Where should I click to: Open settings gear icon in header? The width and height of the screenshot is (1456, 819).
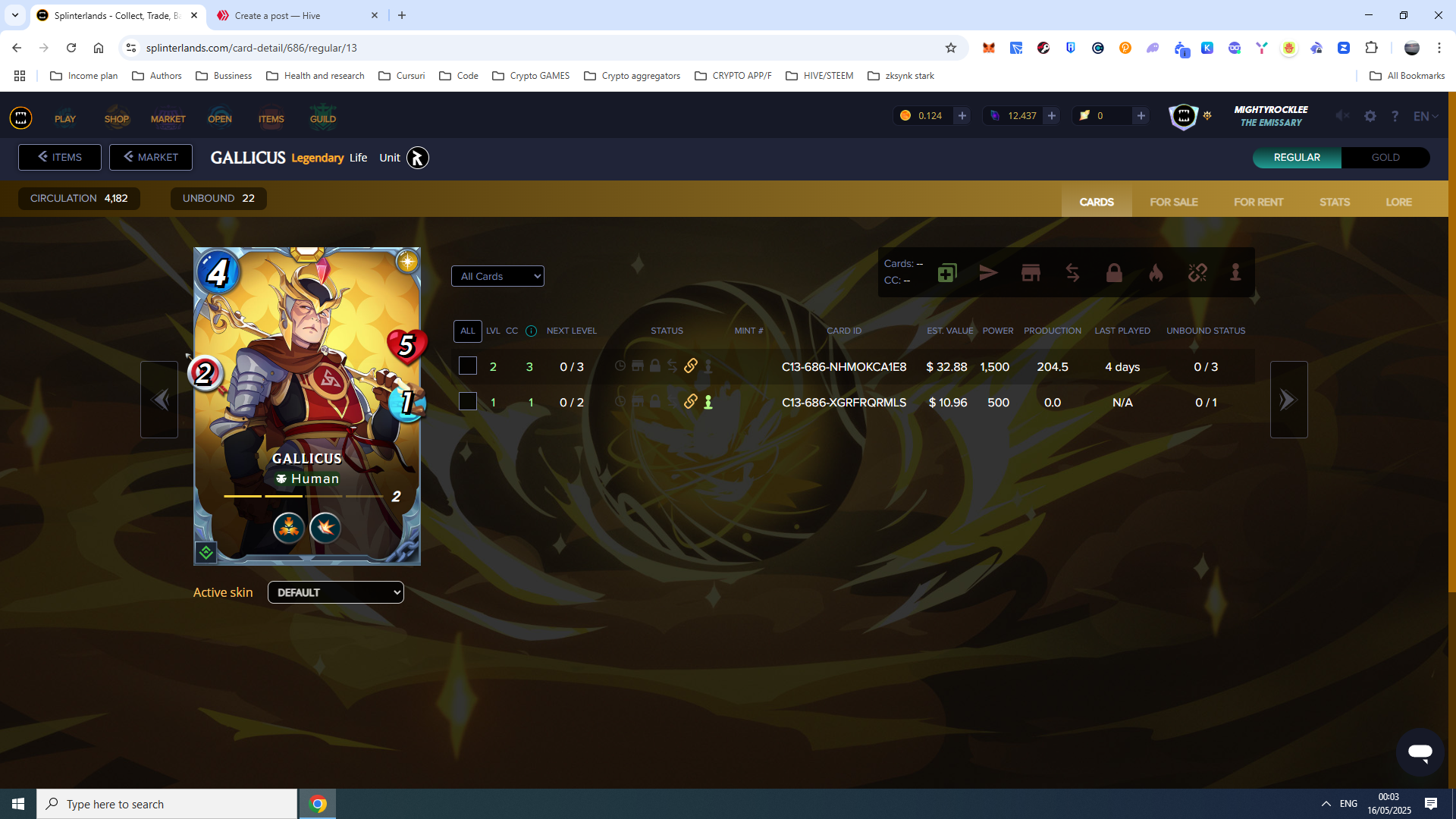[x=1370, y=116]
